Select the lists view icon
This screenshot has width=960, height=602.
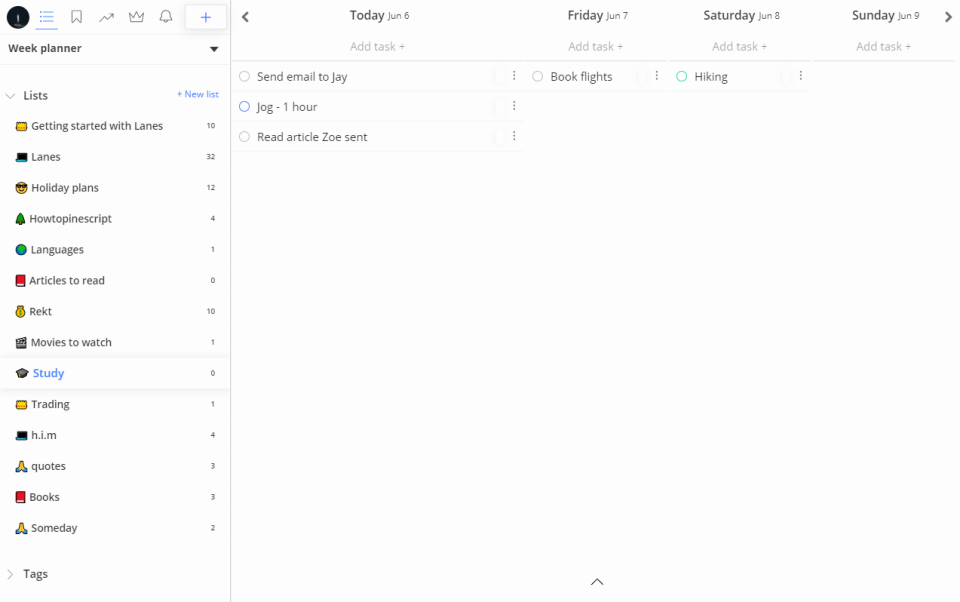pyautogui.click(x=47, y=17)
